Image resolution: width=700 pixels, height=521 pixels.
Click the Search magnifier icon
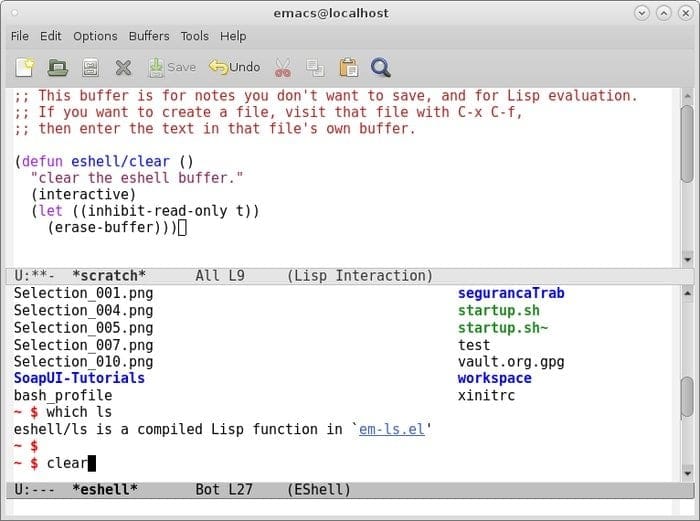[x=380, y=67]
